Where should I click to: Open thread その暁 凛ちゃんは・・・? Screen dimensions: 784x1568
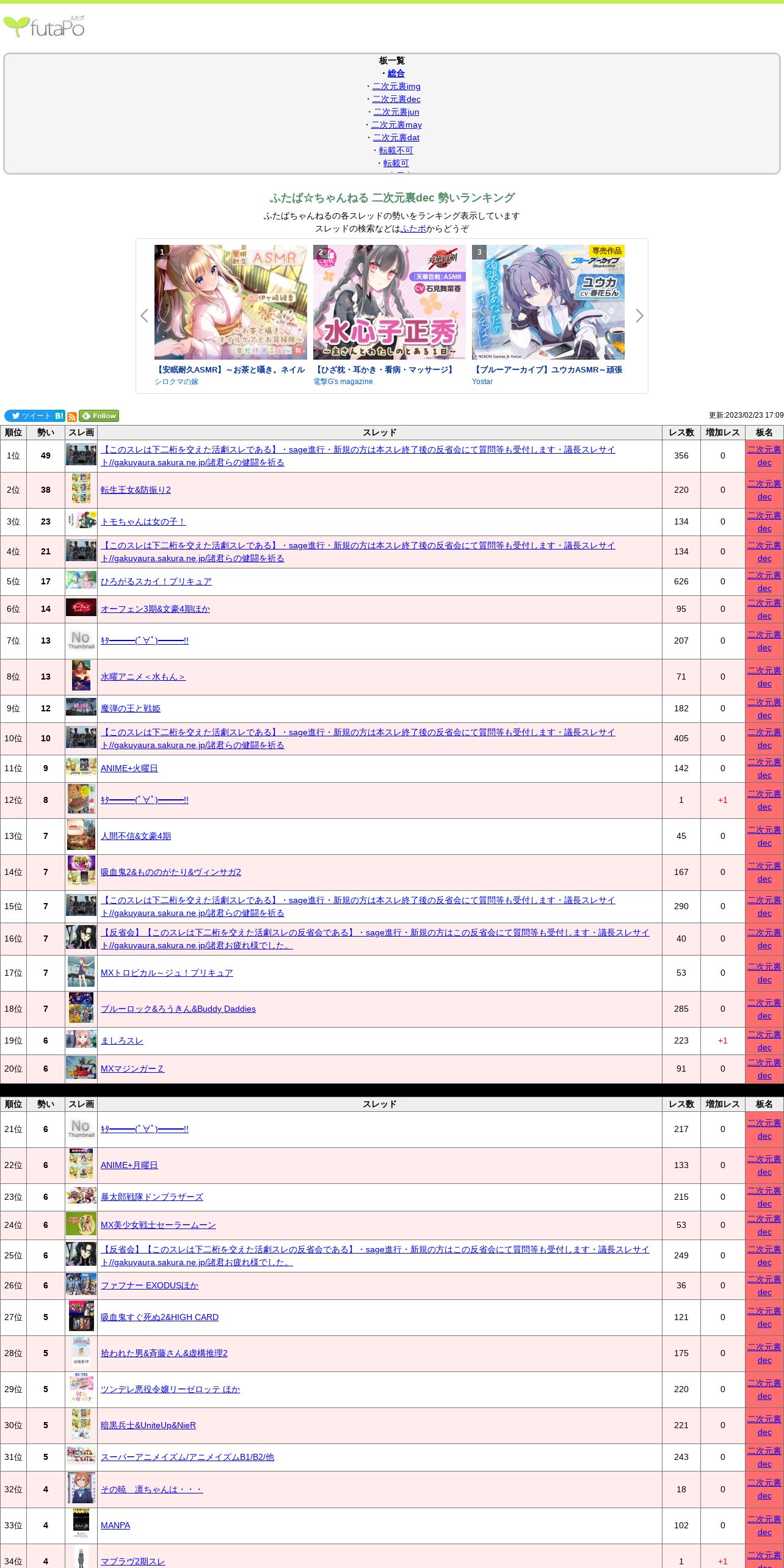pyautogui.click(x=151, y=1489)
